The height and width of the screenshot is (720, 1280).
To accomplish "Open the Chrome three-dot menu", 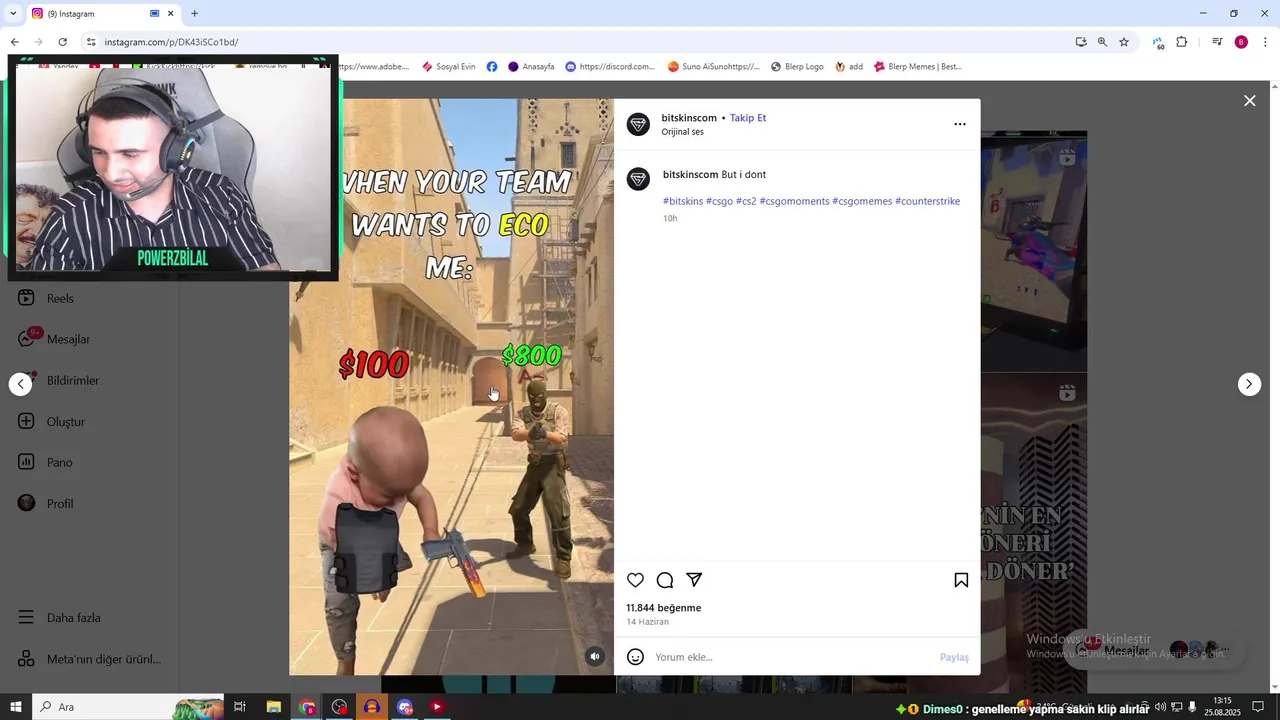I will (1265, 42).
